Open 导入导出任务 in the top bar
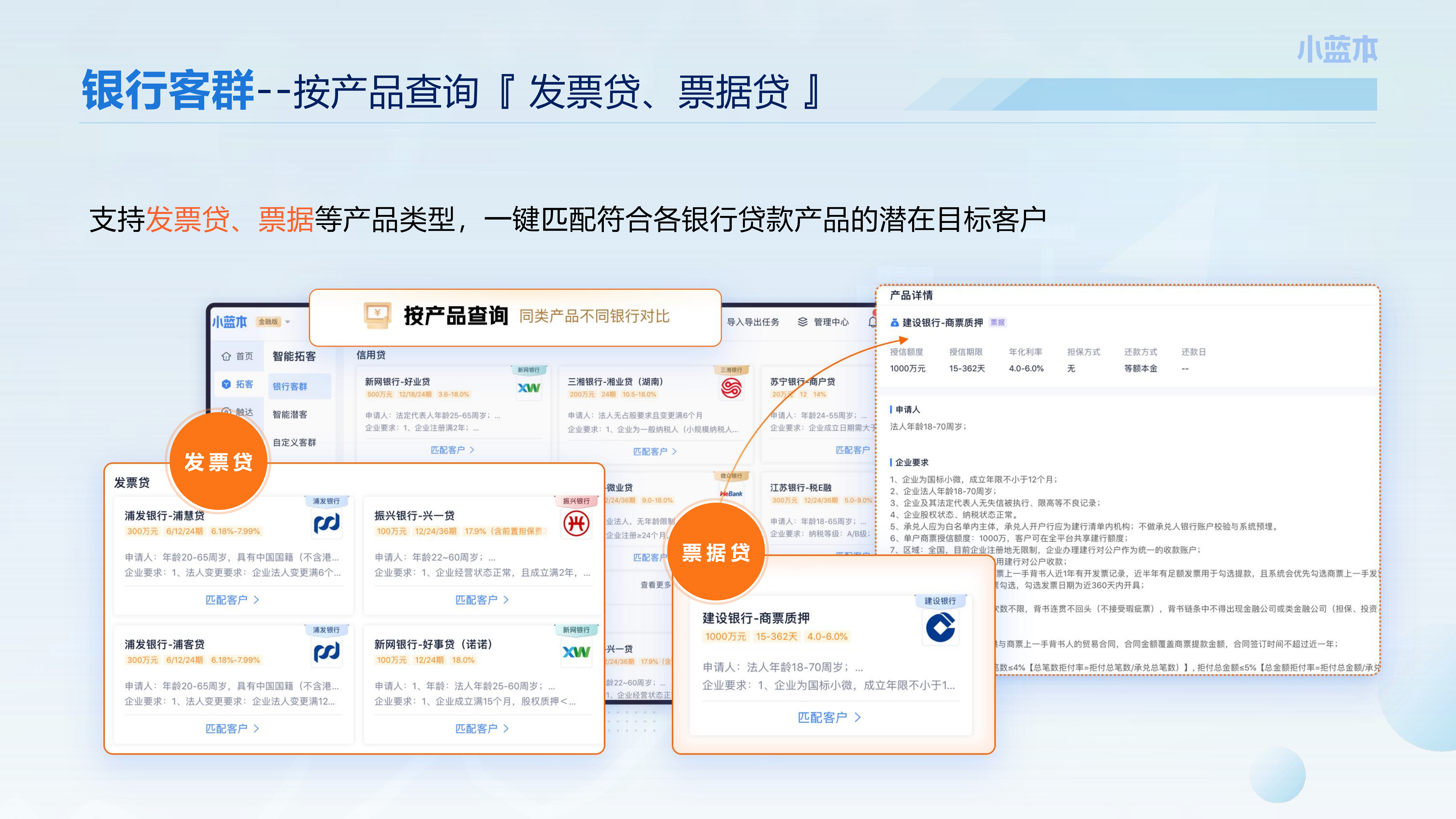 coord(753,322)
